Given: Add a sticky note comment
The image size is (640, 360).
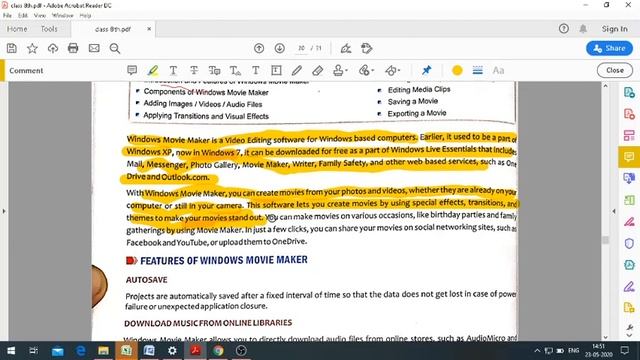Looking at the screenshot, I should 132,70.
